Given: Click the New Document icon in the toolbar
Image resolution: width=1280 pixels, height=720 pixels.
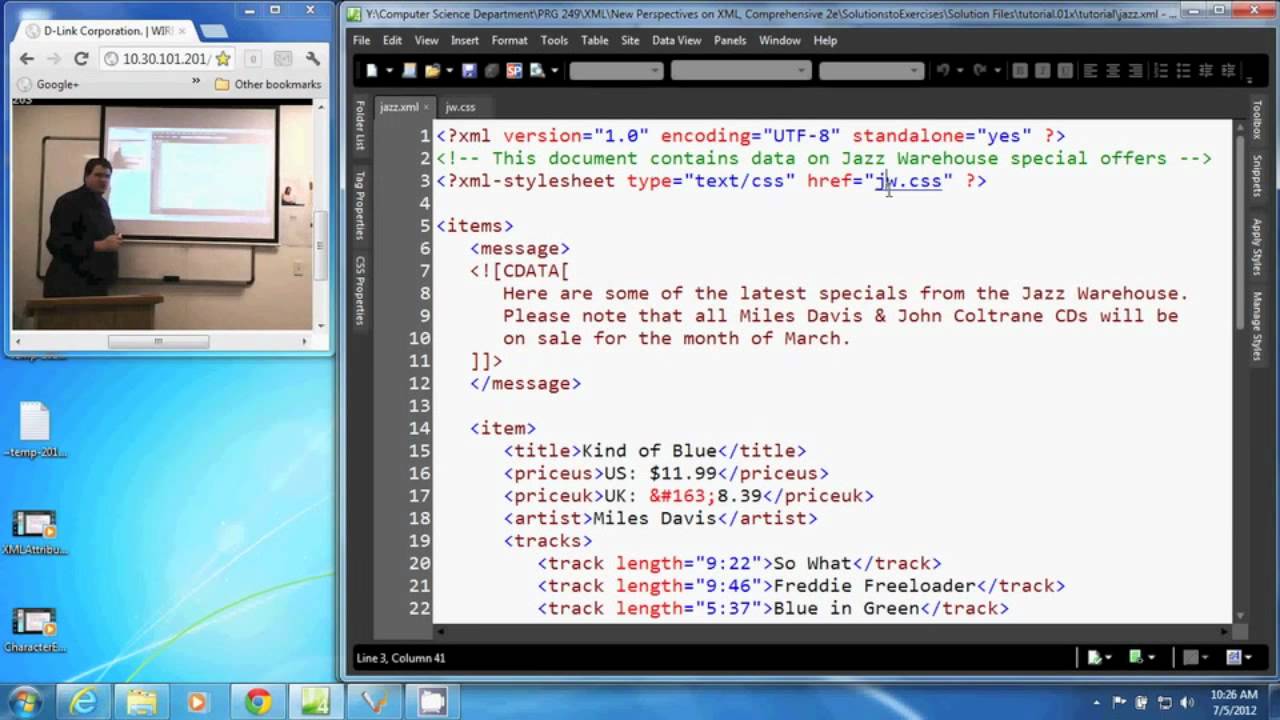Looking at the screenshot, I should click(x=372, y=70).
